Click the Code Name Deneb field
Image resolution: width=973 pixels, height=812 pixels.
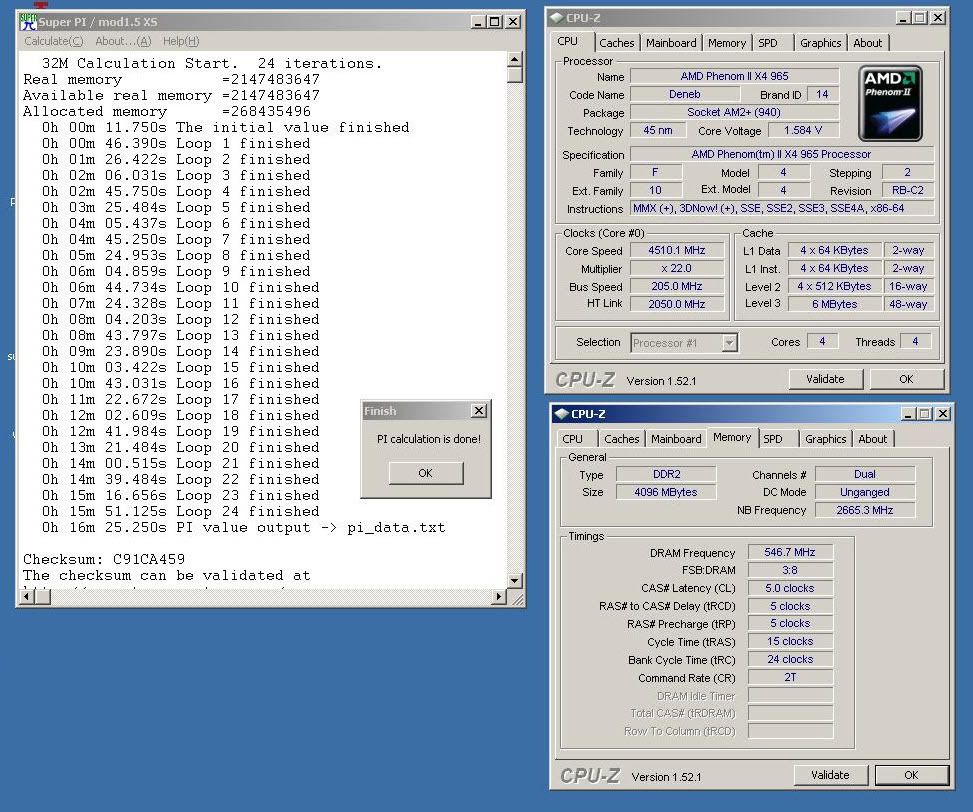tap(684, 94)
